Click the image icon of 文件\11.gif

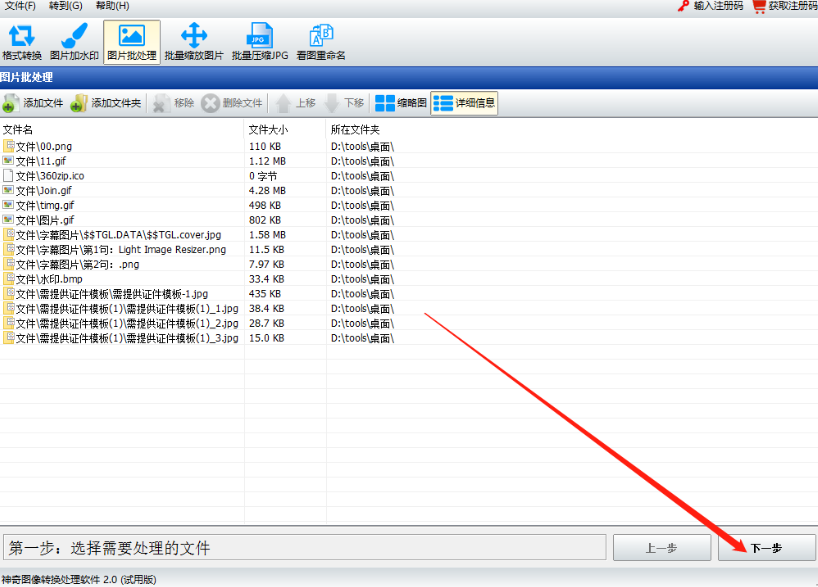[8, 160]
